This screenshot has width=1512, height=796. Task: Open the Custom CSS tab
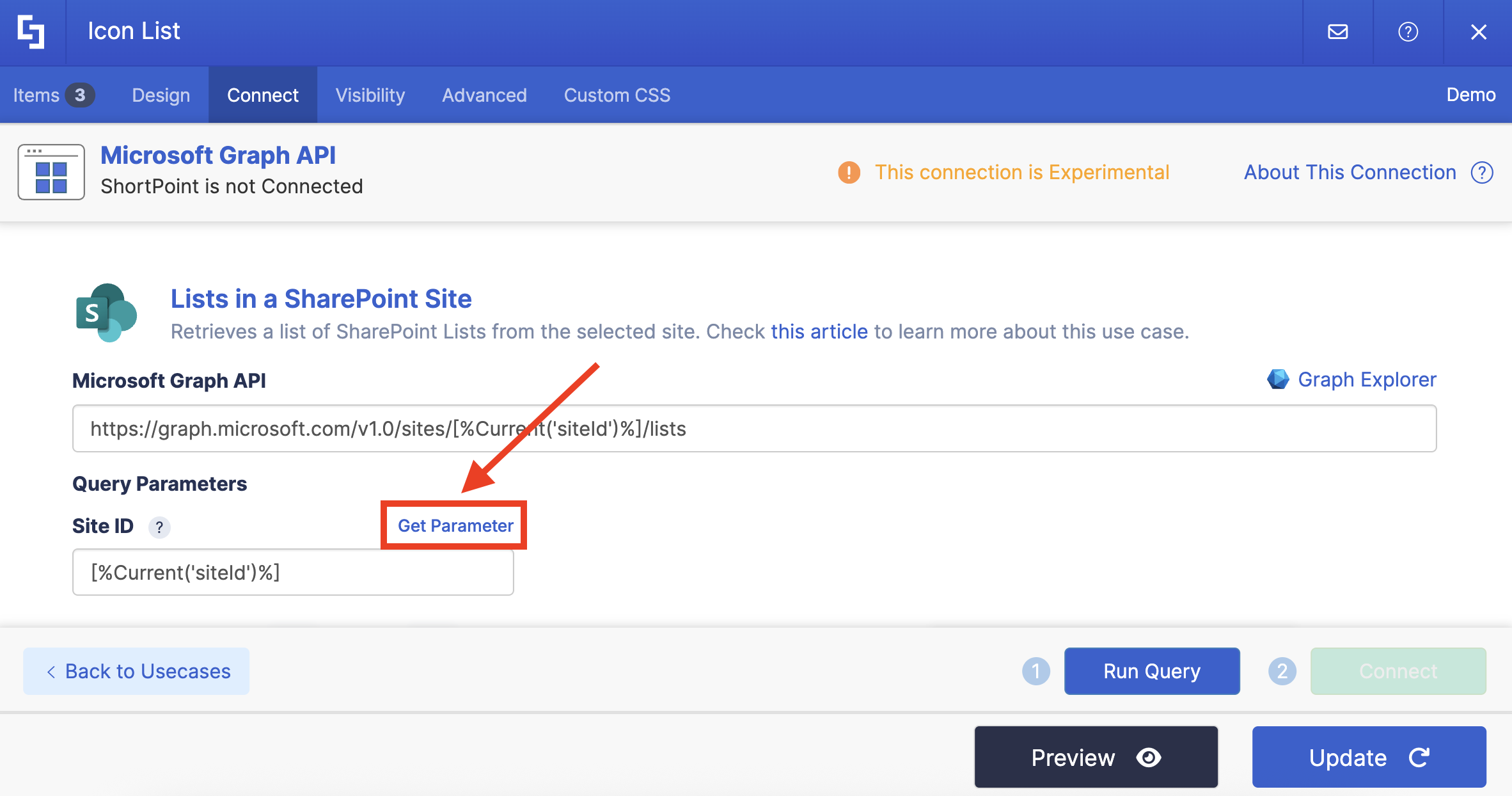tap(617, 95)
